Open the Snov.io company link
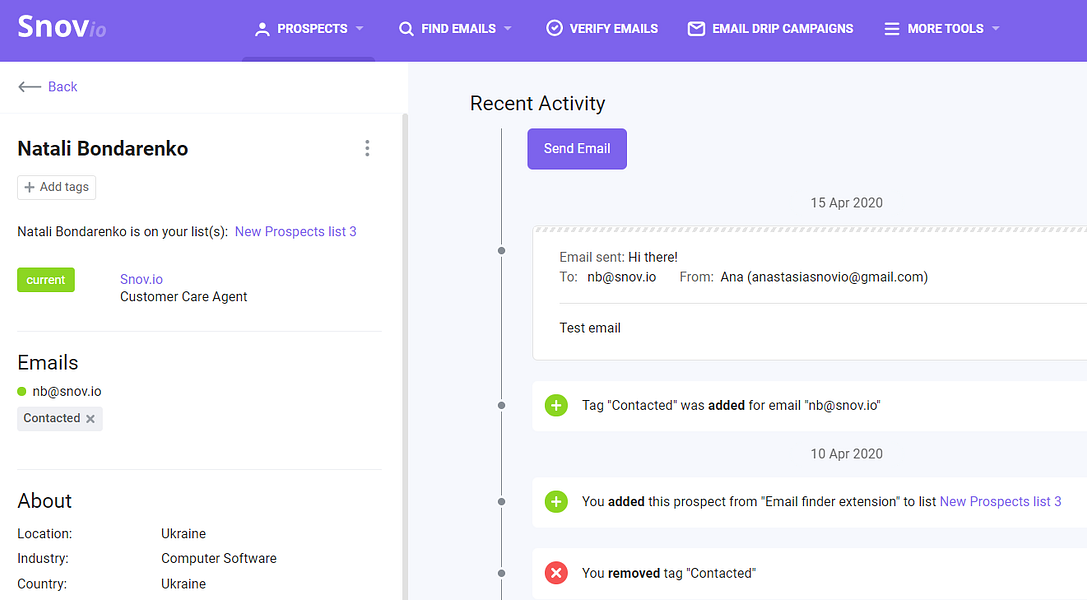 (141, 280)
